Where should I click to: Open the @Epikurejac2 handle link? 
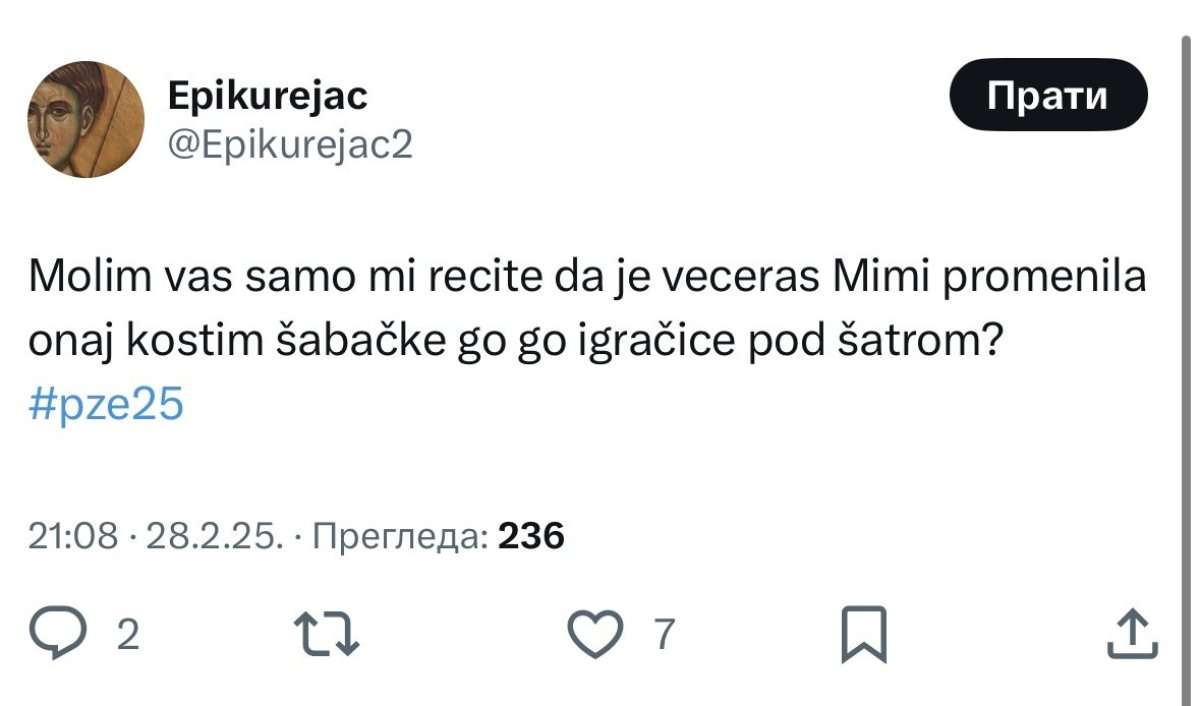point(289,146)
